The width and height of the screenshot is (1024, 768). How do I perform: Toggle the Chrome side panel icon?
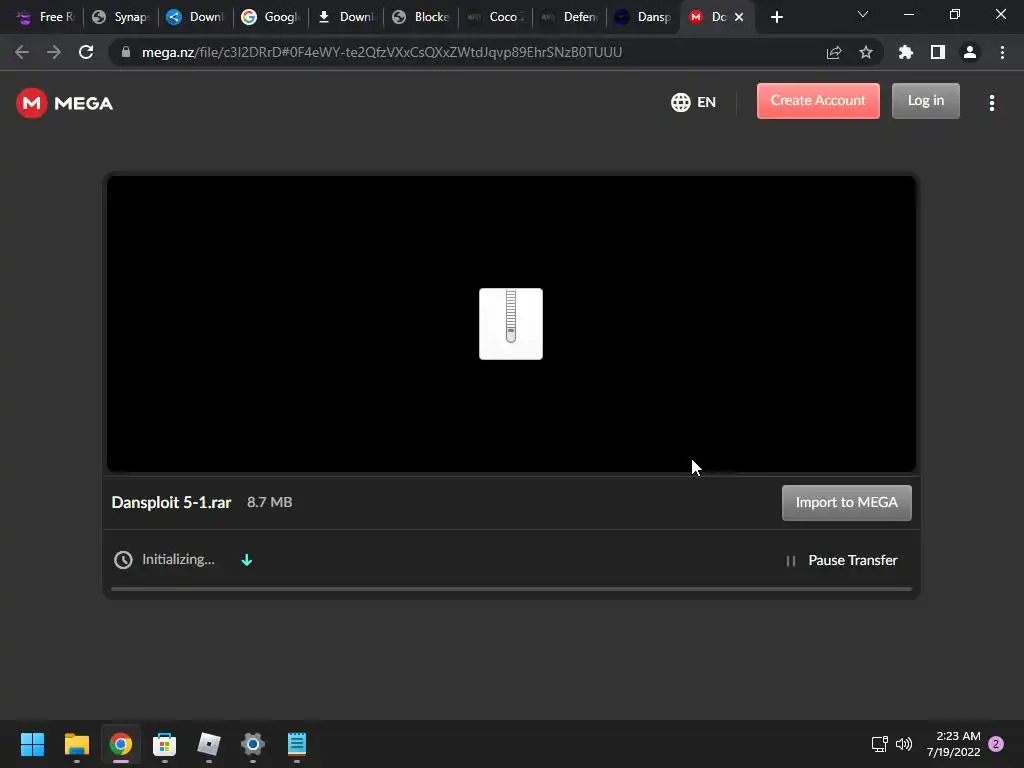937,52
